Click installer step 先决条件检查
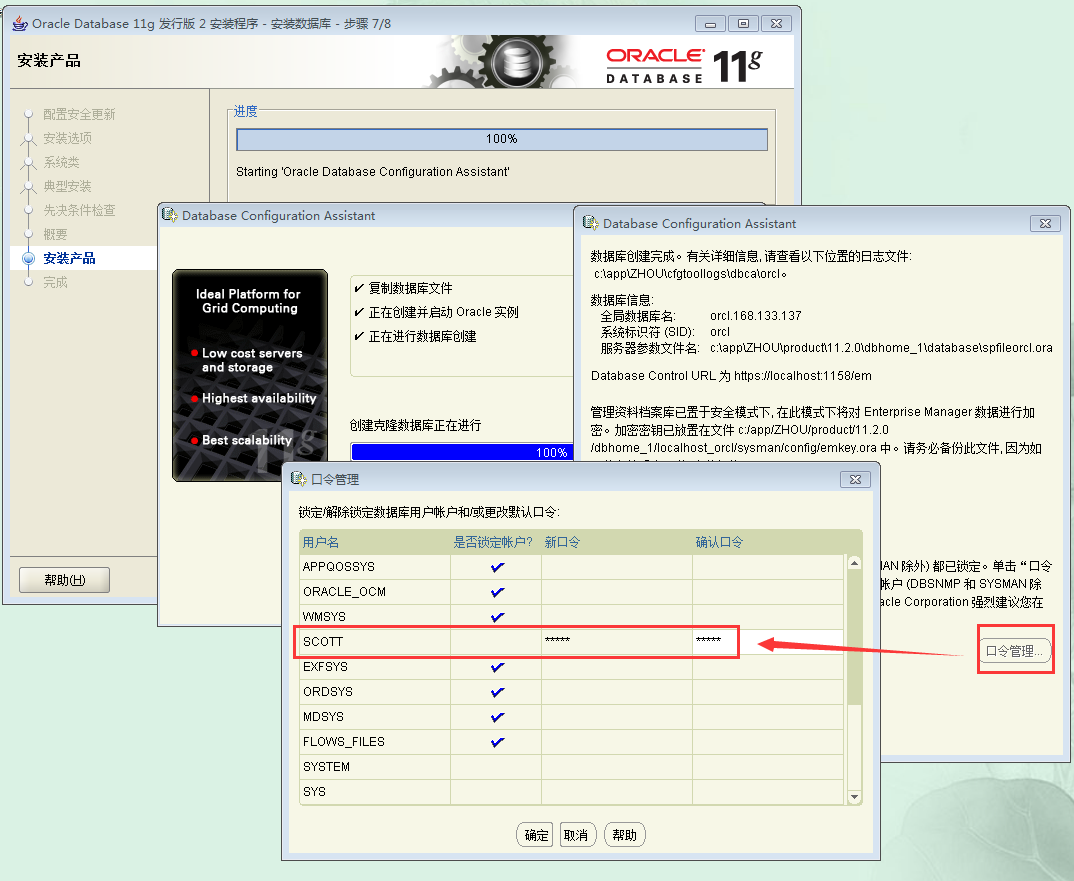1074x881 pixels. coord(79,210)
